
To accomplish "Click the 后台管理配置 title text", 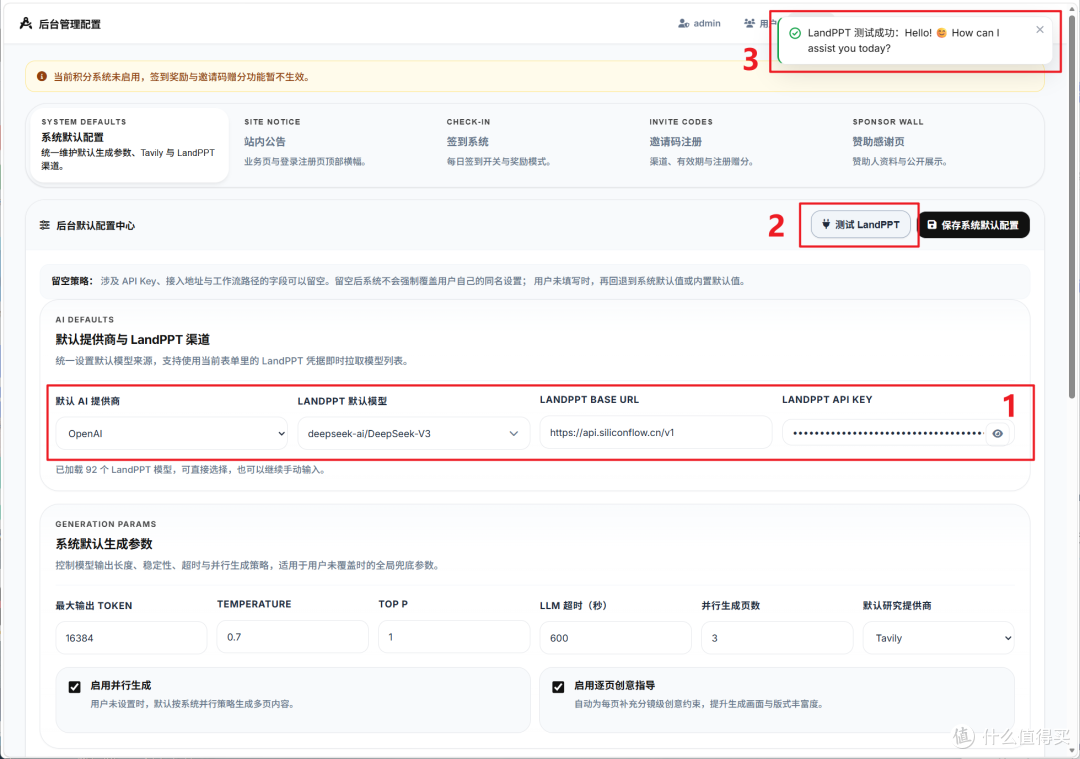I will coord(70,24).
